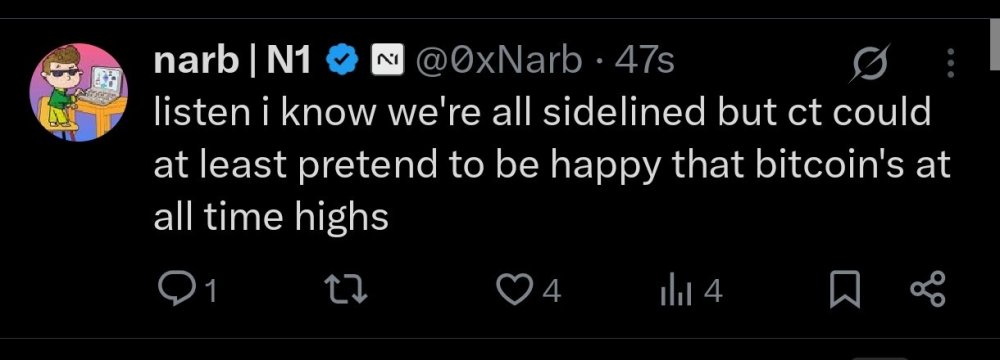Click the 47s timestamp
Image resolution: width=1000 pixels, height=360 pixels.
642,61
